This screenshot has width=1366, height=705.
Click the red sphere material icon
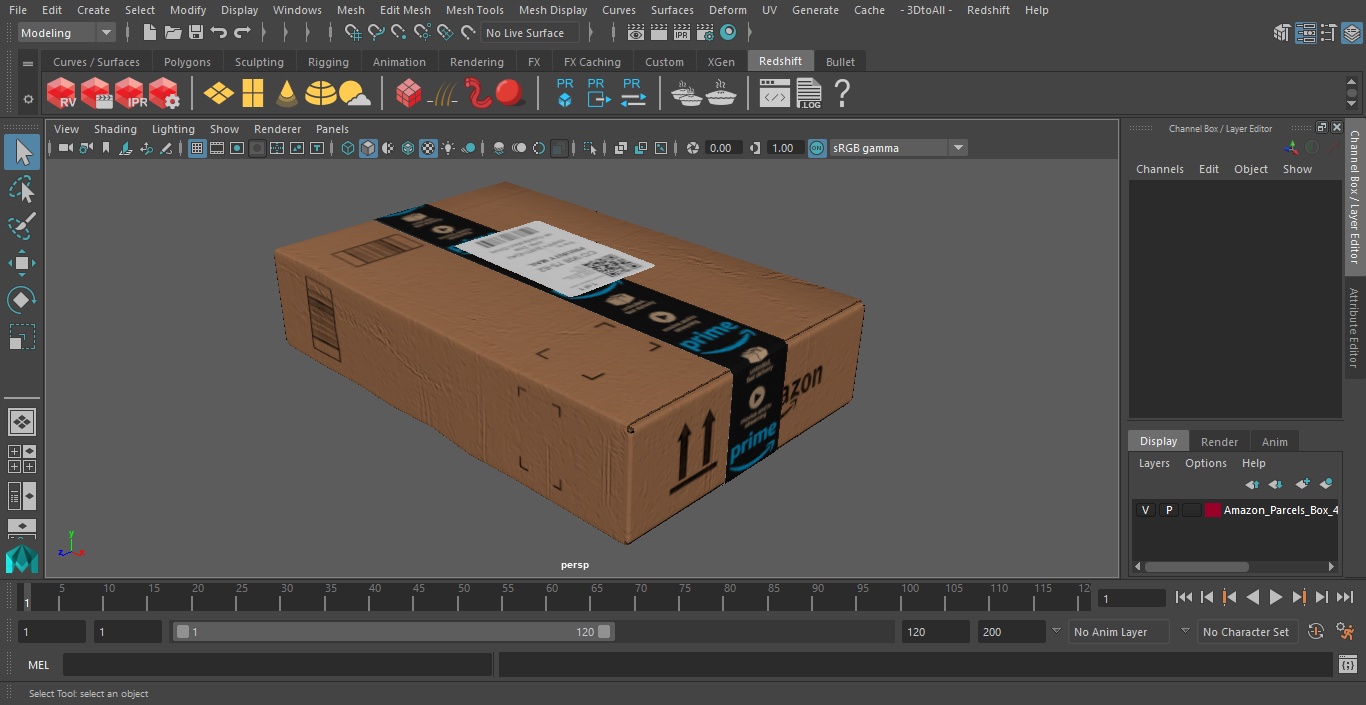pos(510,94)
